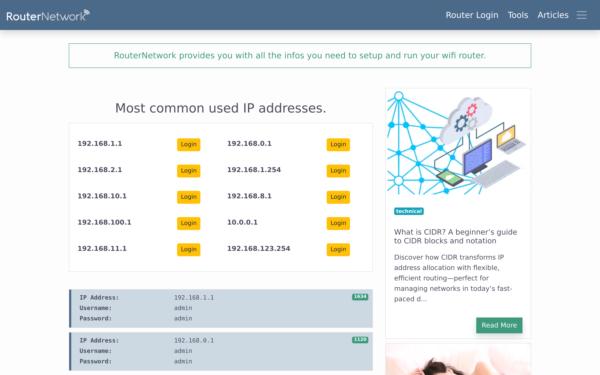
Task: Click the Read More button
Action: pos(499,325)
